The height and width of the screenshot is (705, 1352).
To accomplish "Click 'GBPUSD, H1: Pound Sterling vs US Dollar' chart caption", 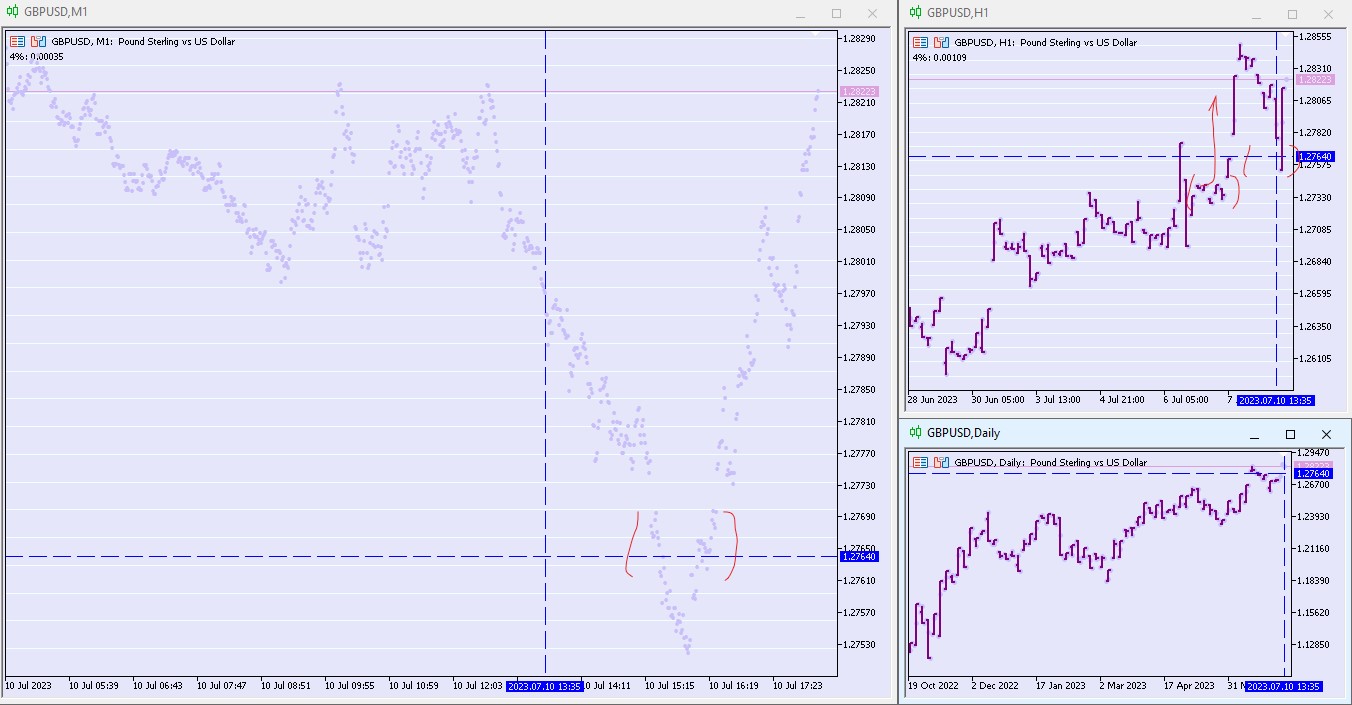I will [x=1045, y=43].
